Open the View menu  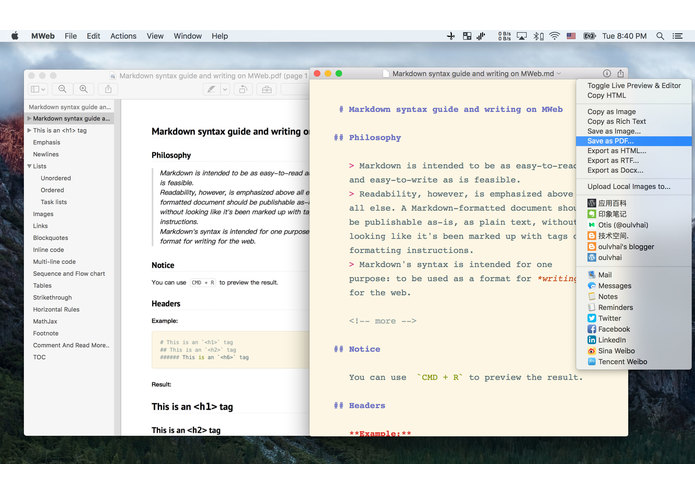[155, 36]
